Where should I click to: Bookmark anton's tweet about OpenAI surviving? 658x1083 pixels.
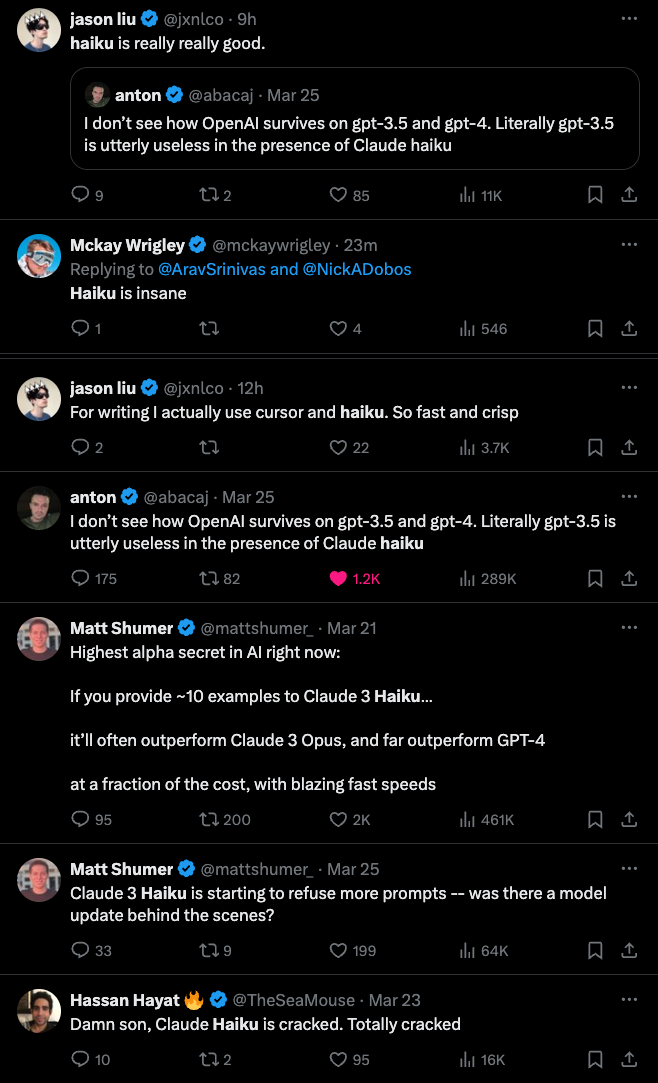pyautogui.click(x=594, y=578)
